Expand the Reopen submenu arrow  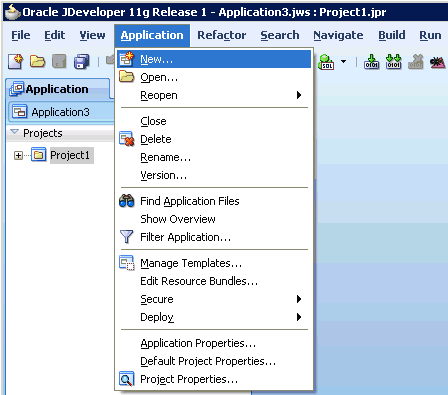(x=299, y=95)
